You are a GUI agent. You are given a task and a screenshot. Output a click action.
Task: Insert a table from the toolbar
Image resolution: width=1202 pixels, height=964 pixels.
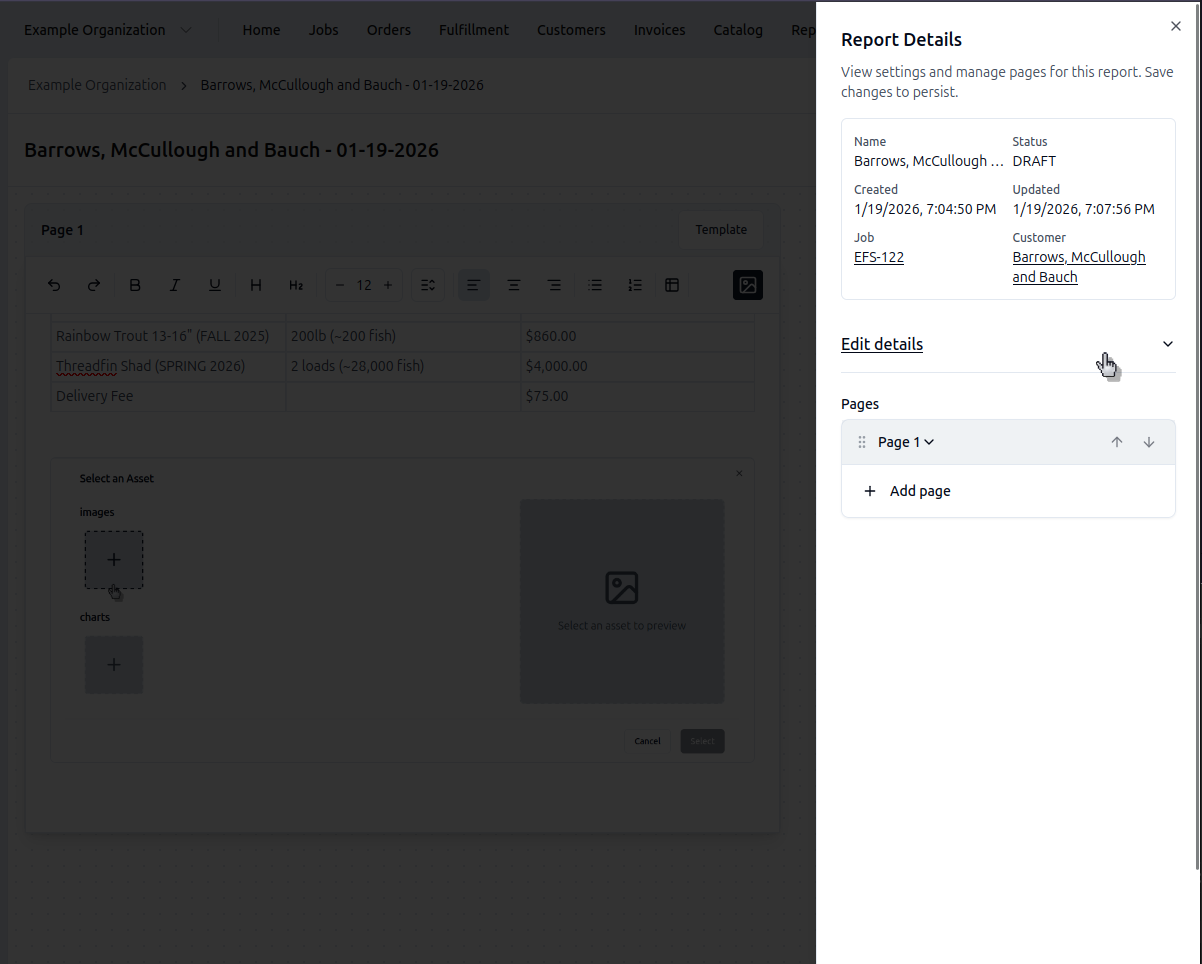click(x=672, y=285)
